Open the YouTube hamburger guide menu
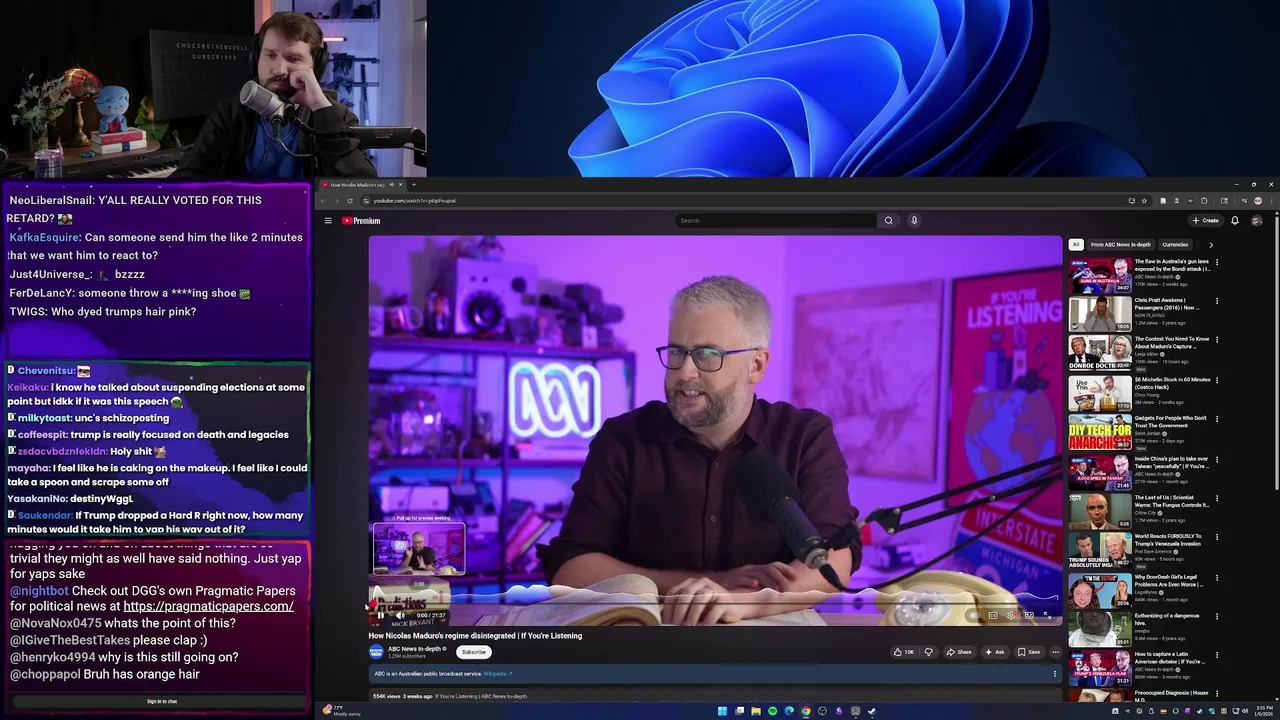 327,220
